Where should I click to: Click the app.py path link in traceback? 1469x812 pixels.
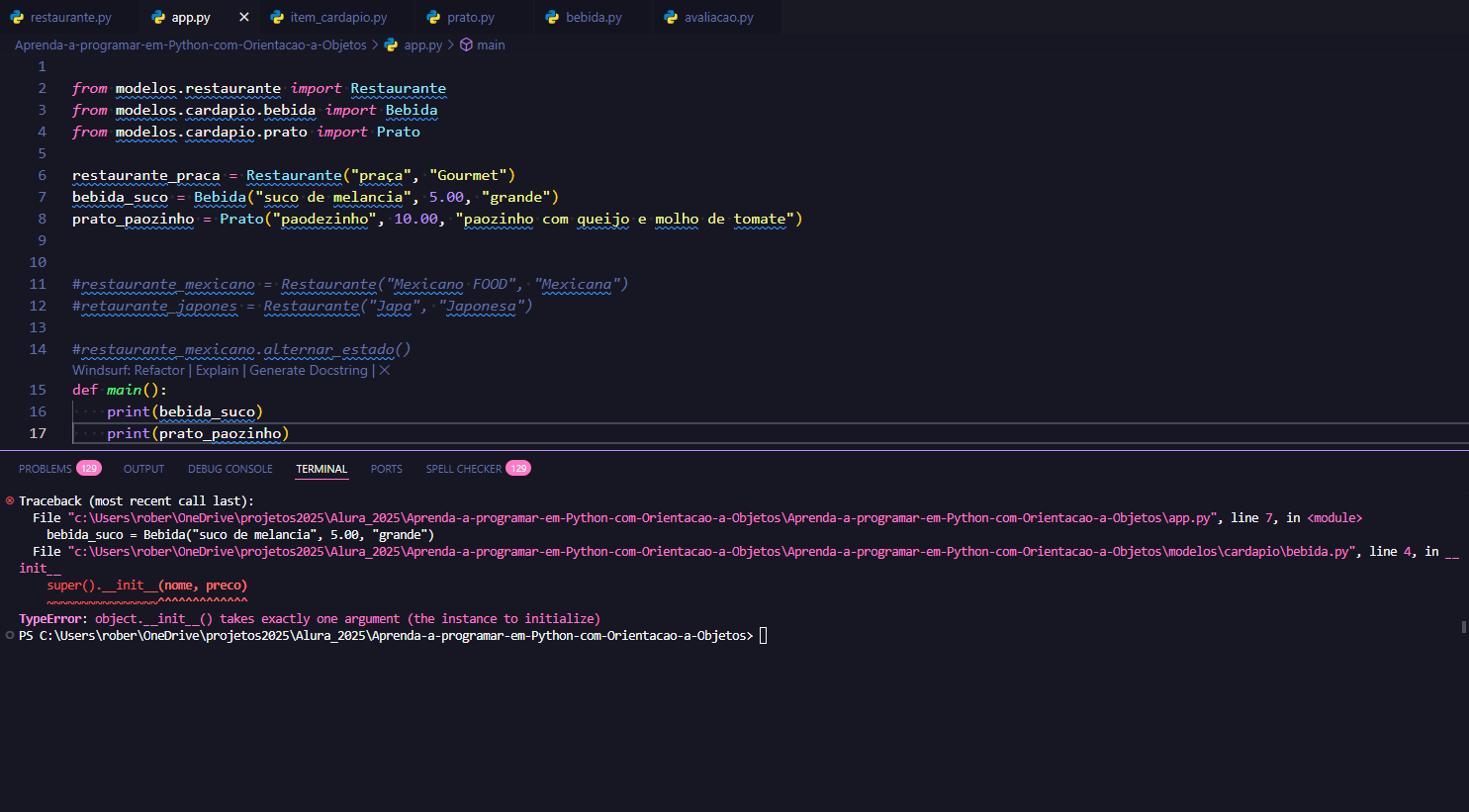(x=642, y=517)
